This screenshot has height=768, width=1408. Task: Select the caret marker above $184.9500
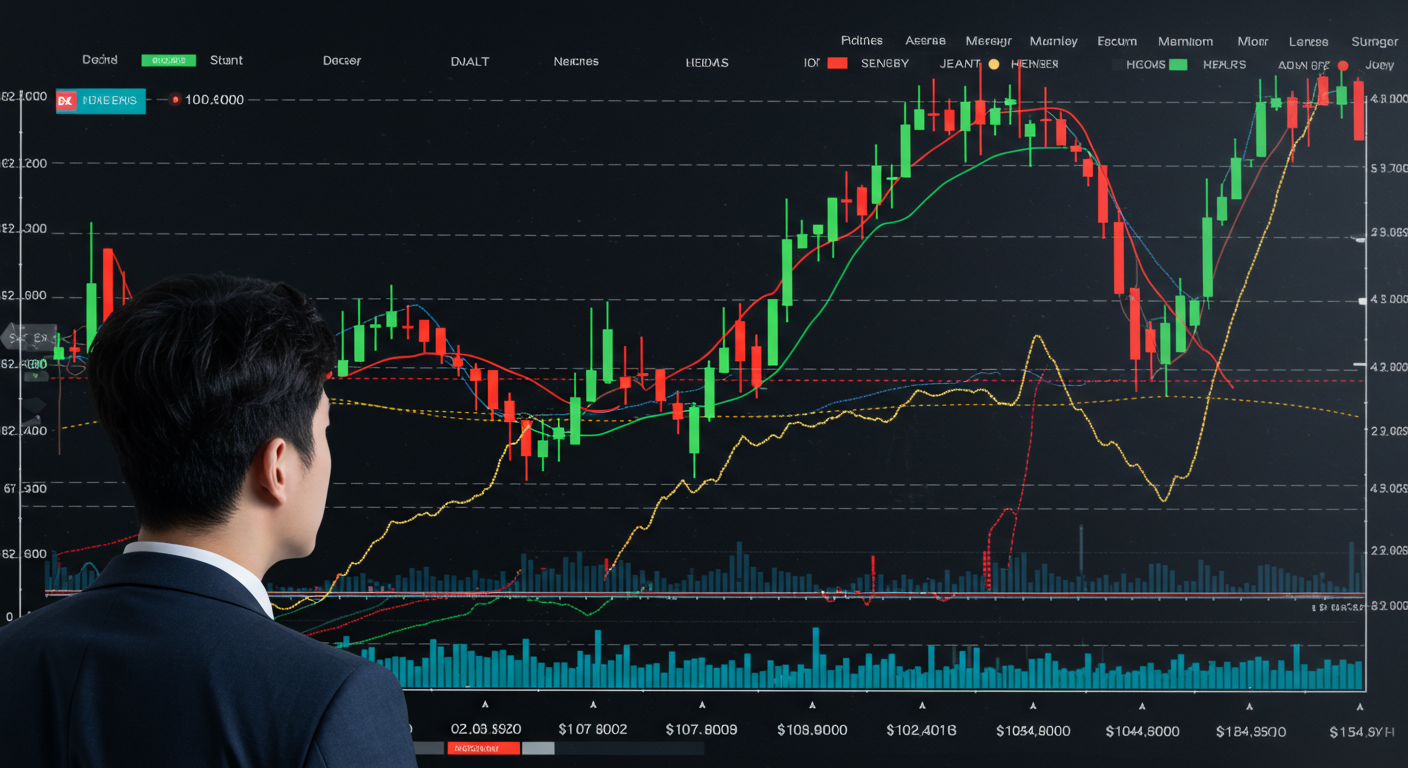1250,704
